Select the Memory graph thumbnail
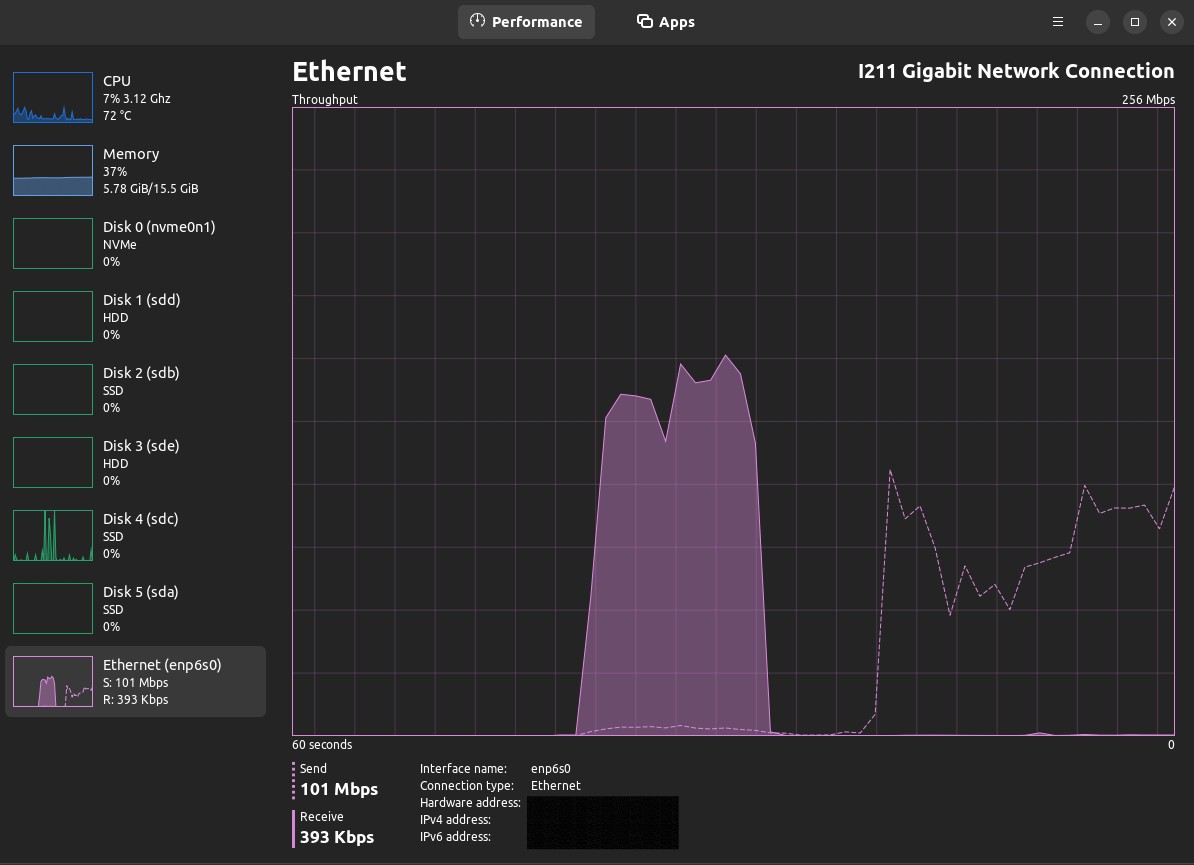Screen dimensions: 1194x865 (52, 171)
